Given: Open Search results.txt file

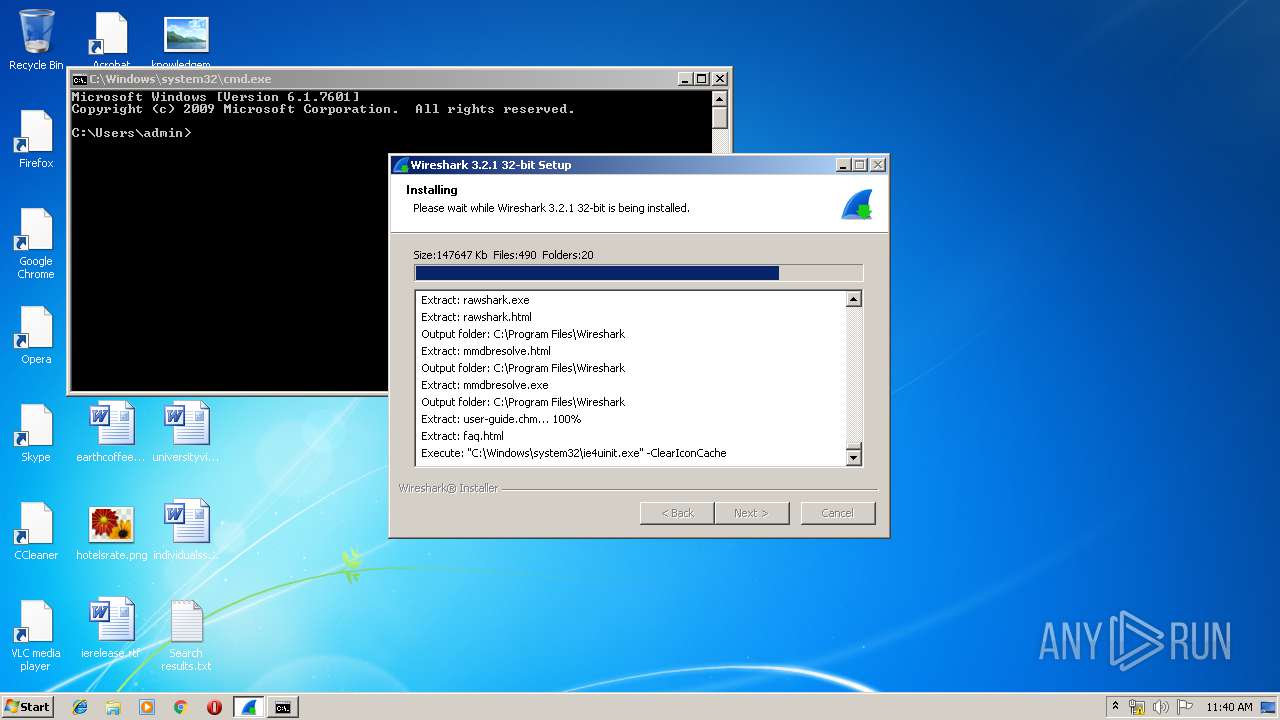Looking at the screenshot, I should [186, 636].
